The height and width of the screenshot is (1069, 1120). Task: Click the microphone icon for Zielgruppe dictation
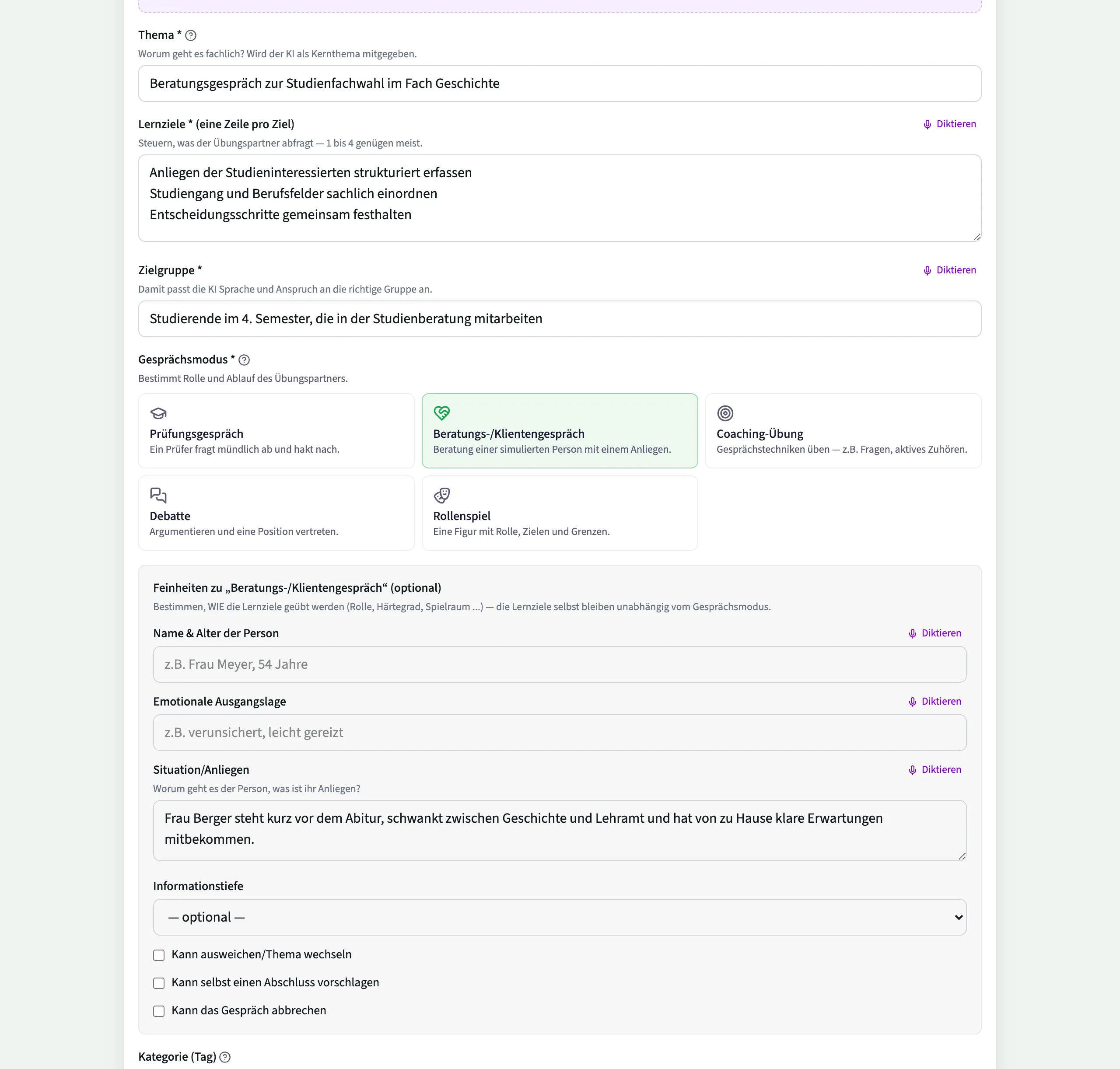tap(927, 270)
